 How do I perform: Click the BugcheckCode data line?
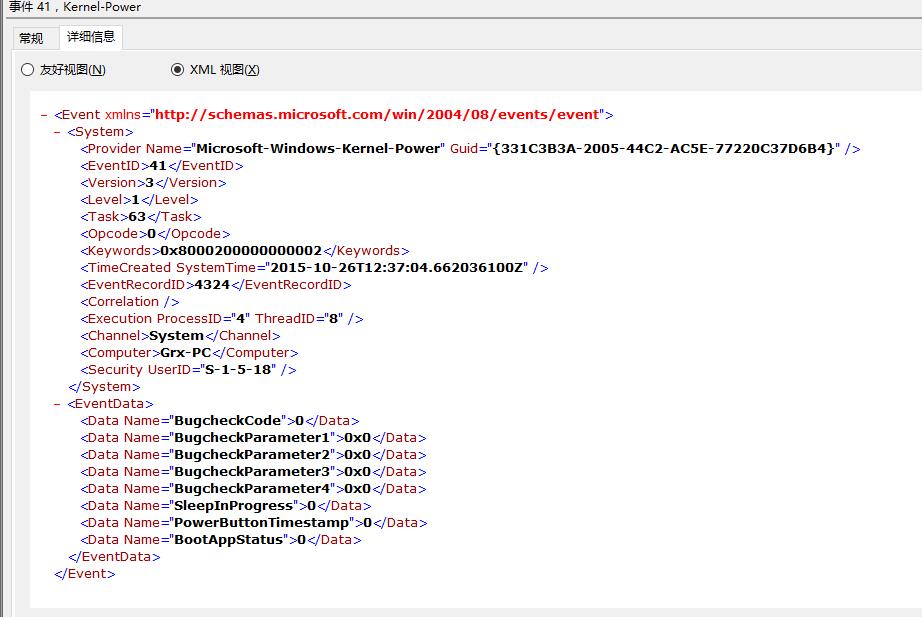click(220, 421)
